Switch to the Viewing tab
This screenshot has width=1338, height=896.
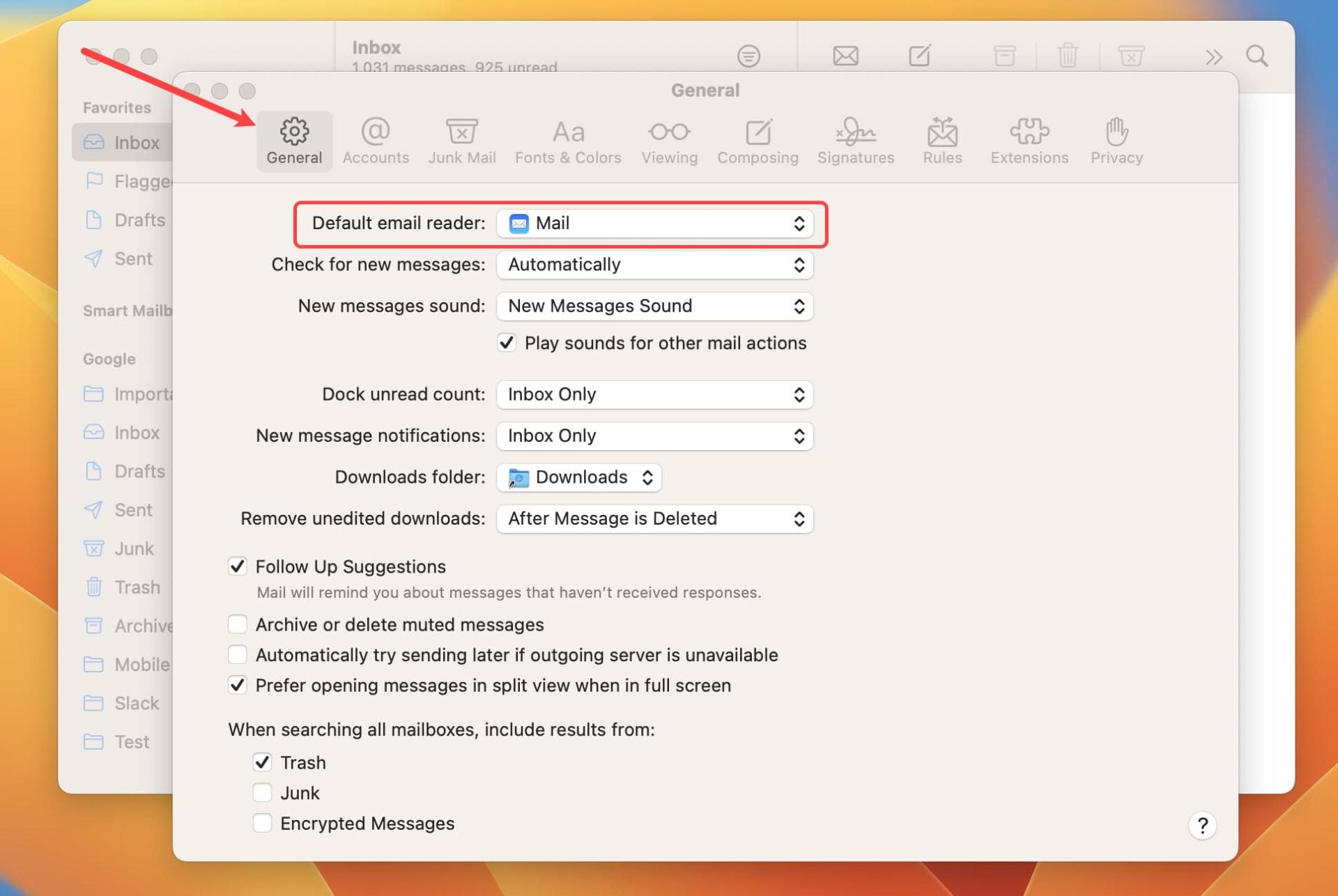coord(669,141)
